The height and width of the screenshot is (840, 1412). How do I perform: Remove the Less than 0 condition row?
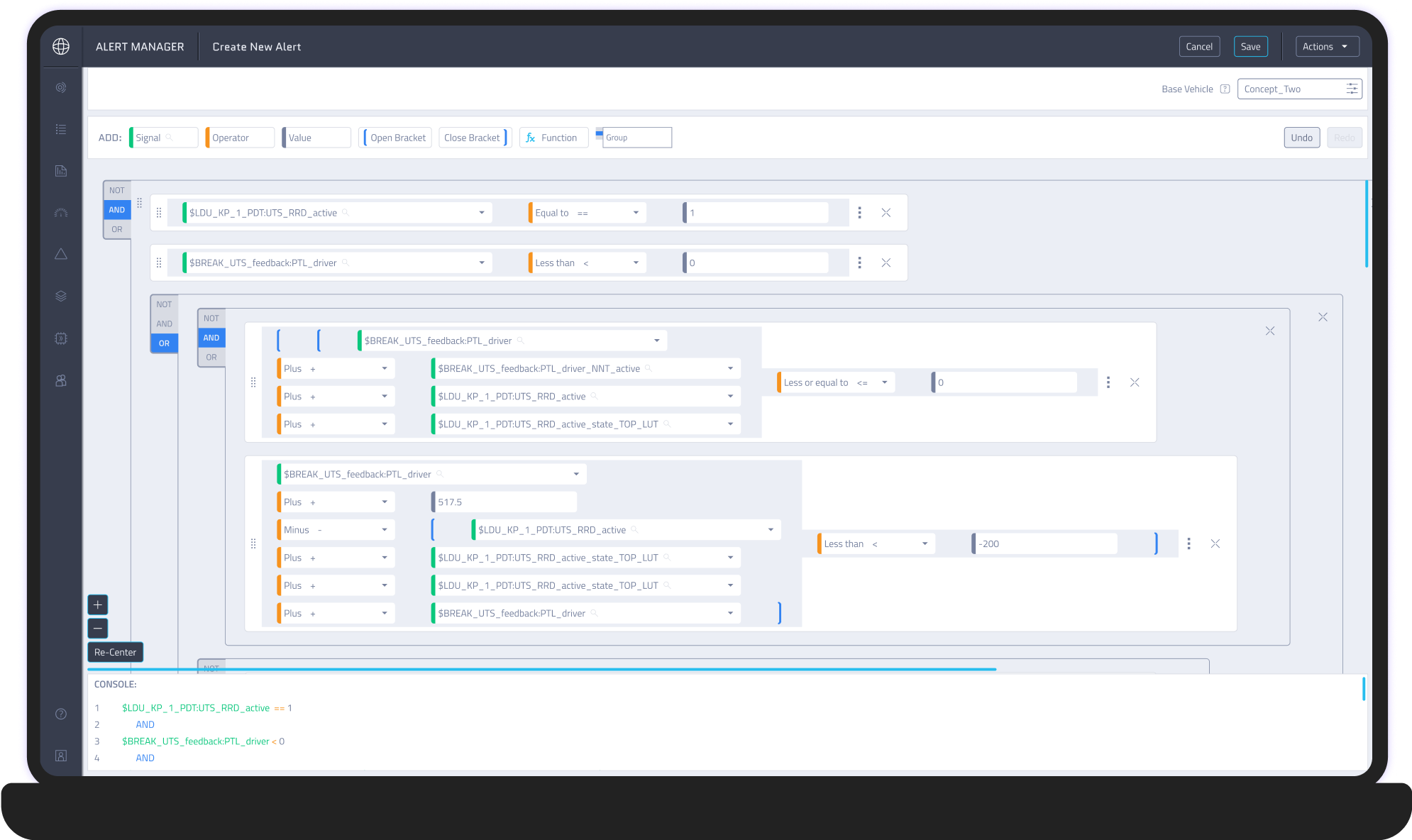tap(886, 262)
